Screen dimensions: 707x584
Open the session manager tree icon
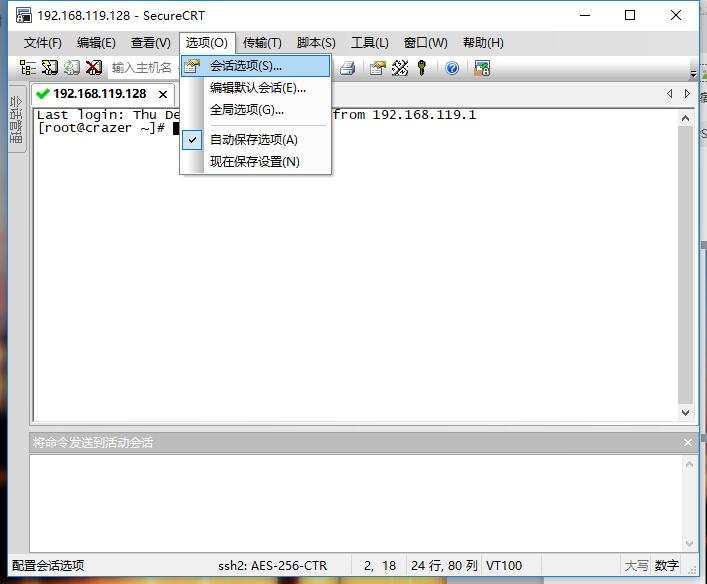point(28,68)
